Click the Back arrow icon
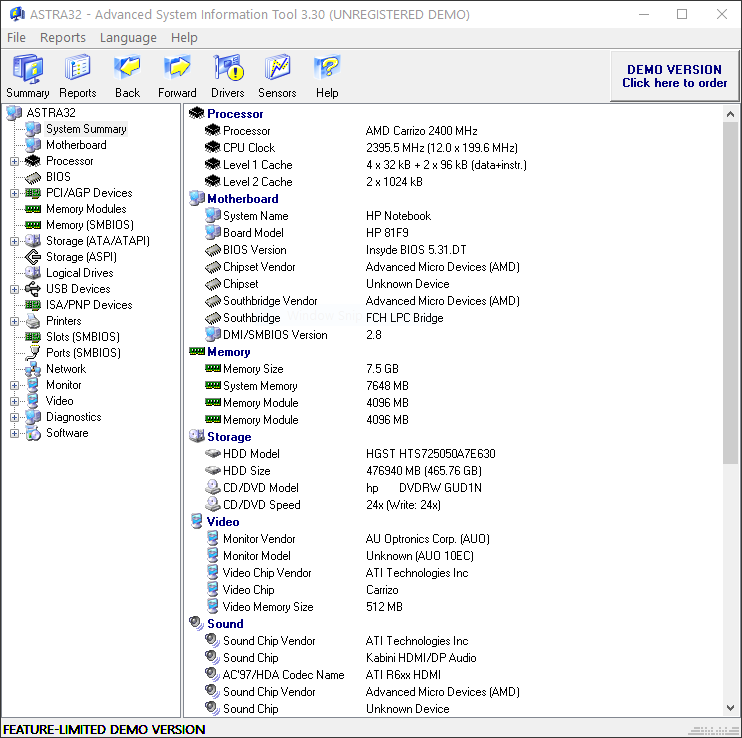 (x=127, y=69)
